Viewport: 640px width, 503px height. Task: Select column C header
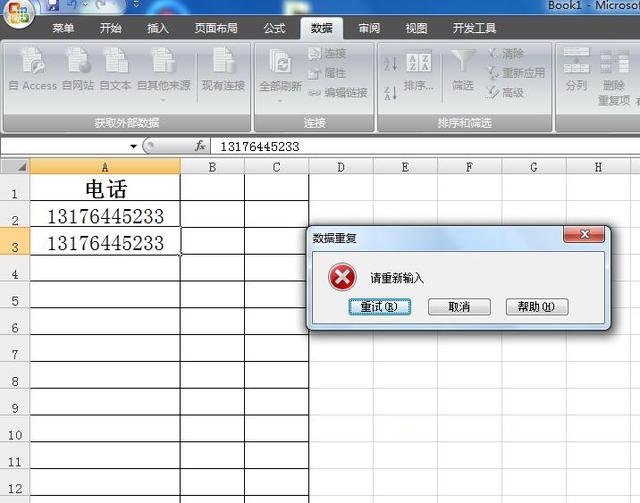(x=276, y=167)
